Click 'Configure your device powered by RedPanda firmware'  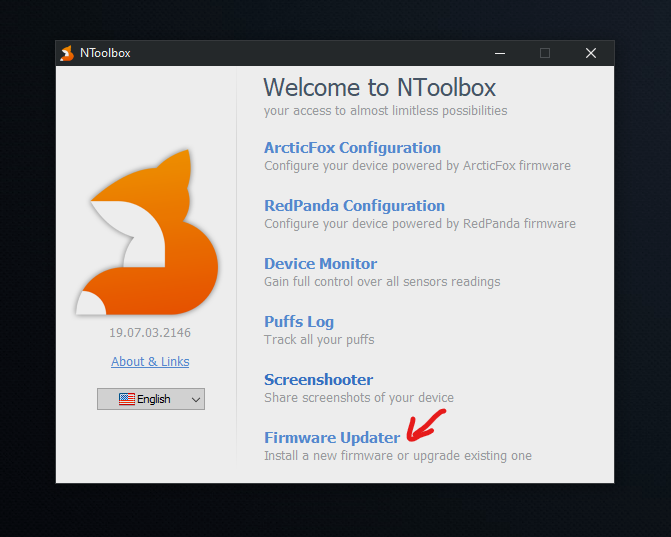(x=420, y=224)
